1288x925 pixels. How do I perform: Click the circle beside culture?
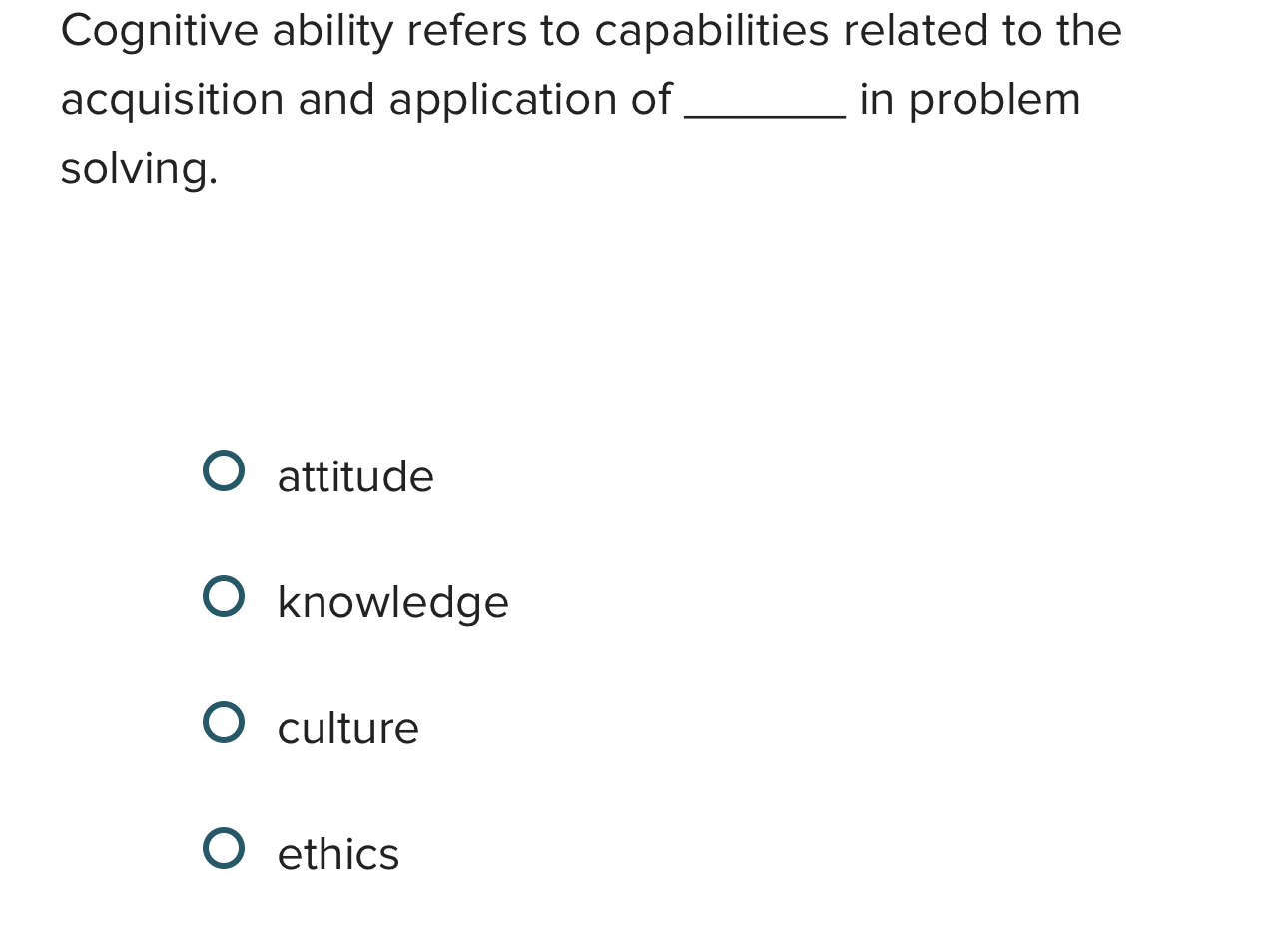click(x=225, y=722)
